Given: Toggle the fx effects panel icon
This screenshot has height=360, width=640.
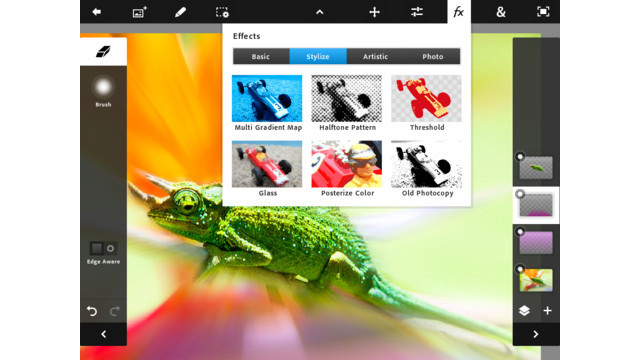Looking at the screenshot, I should coord(459,12).
